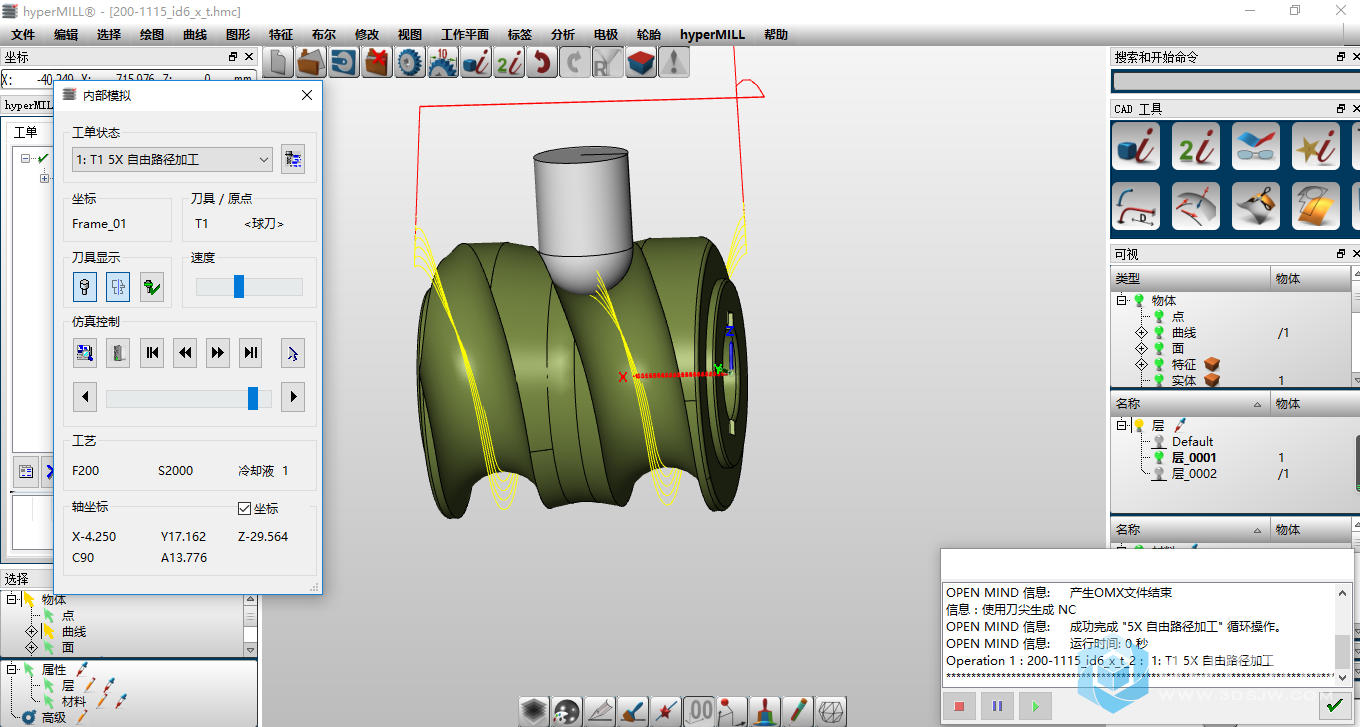
Task: Click the CAD tools scissors trim icon
Action: tap(1256, 206)
